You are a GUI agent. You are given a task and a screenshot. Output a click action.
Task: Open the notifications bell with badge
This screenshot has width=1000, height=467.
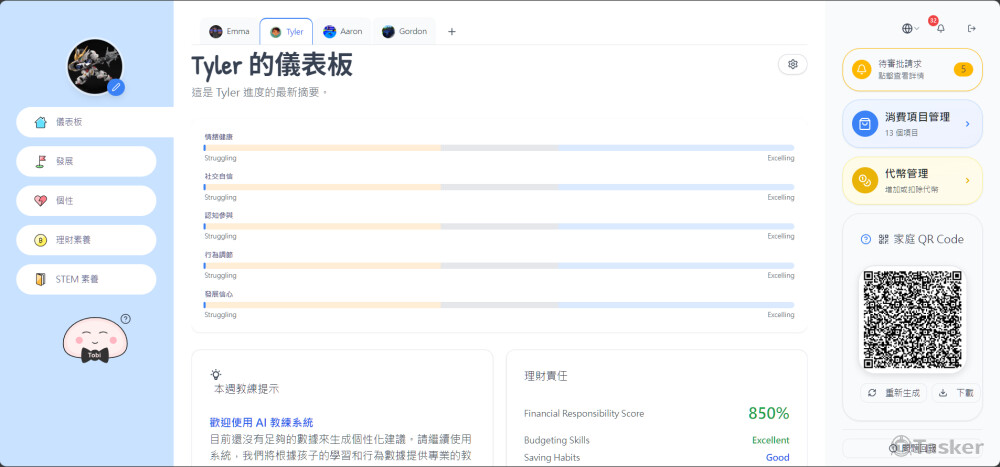tap(940, 29)
